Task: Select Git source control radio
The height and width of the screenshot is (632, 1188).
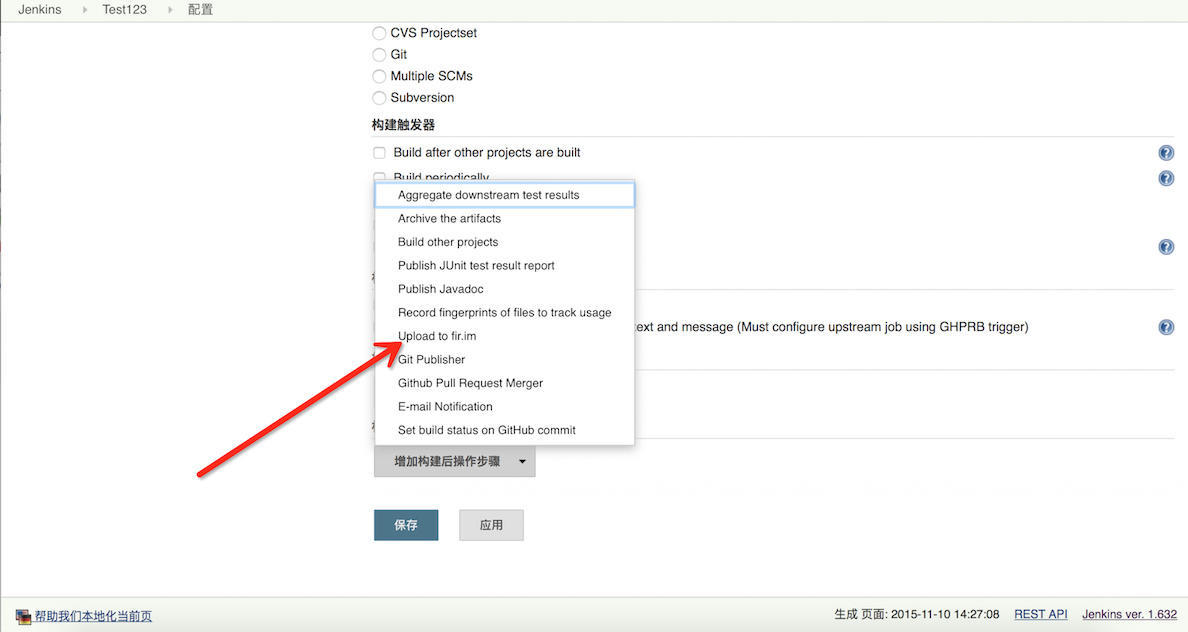Action: tap(379, 55)
